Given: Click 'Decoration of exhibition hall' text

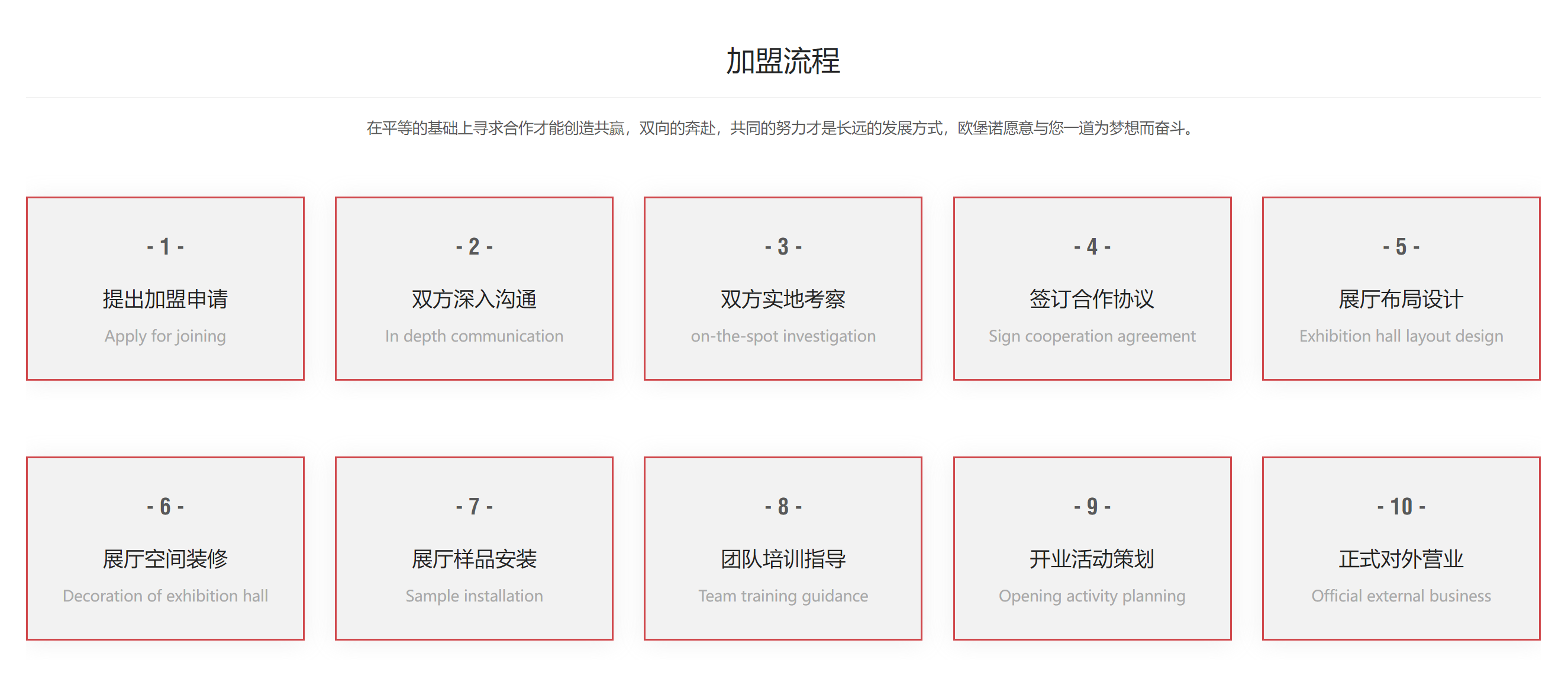Looking at the screenshot, I should pyautogui.click(x=165, y=596).
